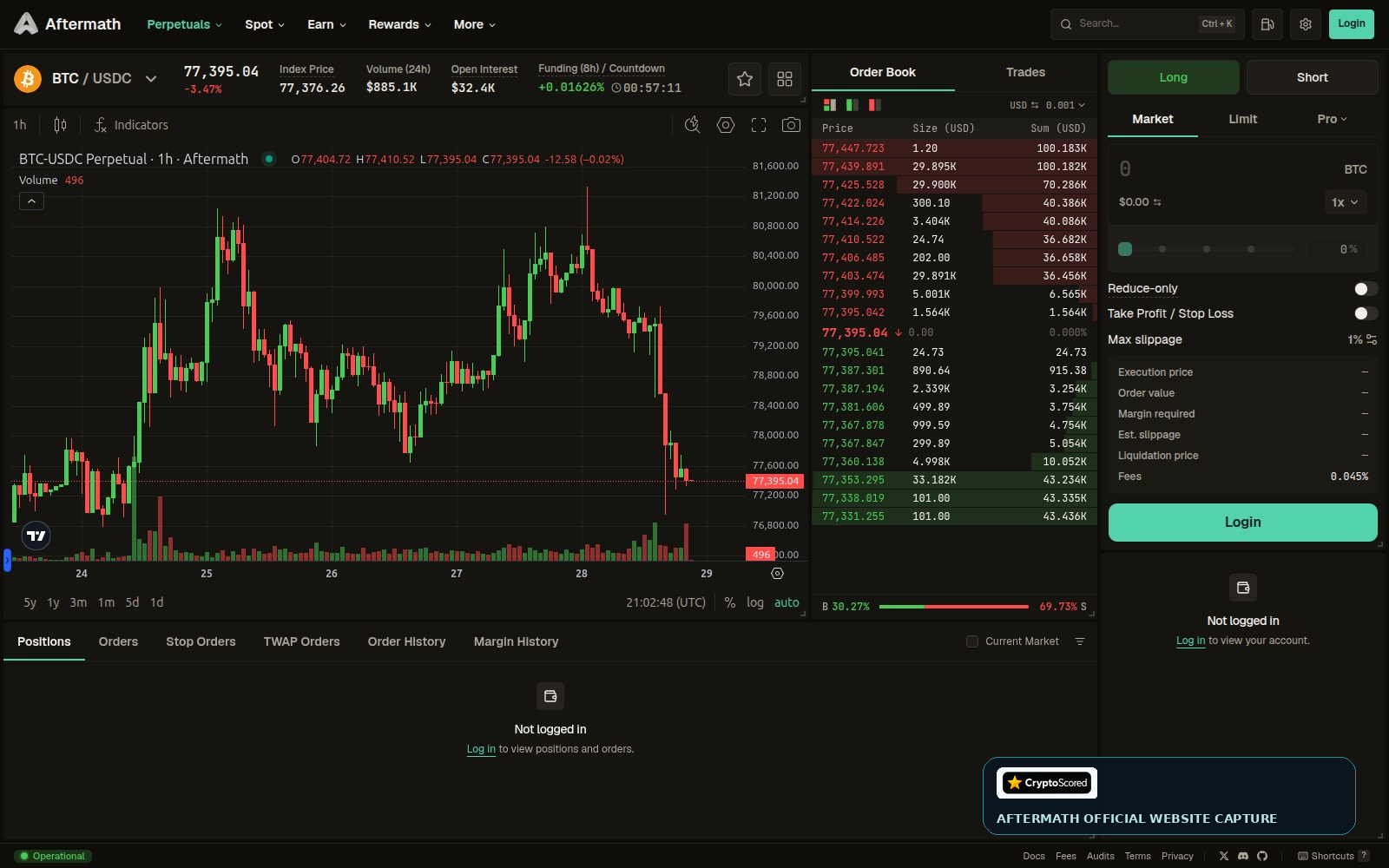Viewport: 1389px width, 868px height.
Task: Click the Aftermath logo icon
Action: [x=26, y=24]
